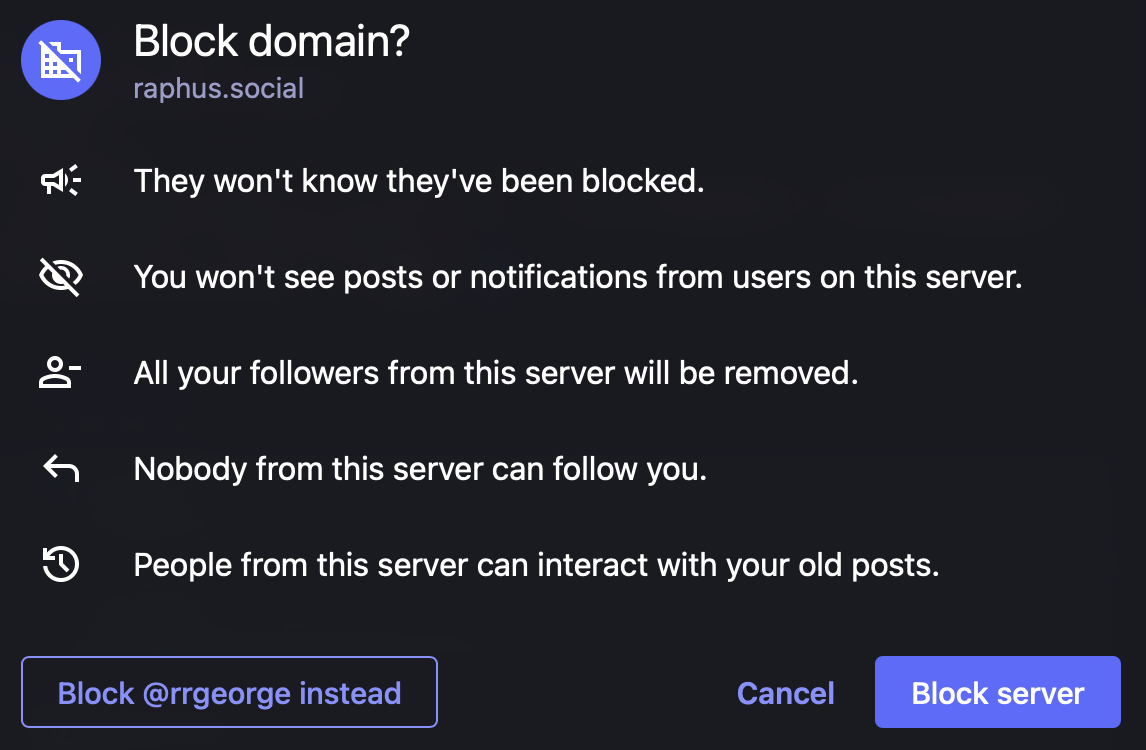Click the text about interacting with your old posts
1146x750 pixels.
tap(536, 565)
